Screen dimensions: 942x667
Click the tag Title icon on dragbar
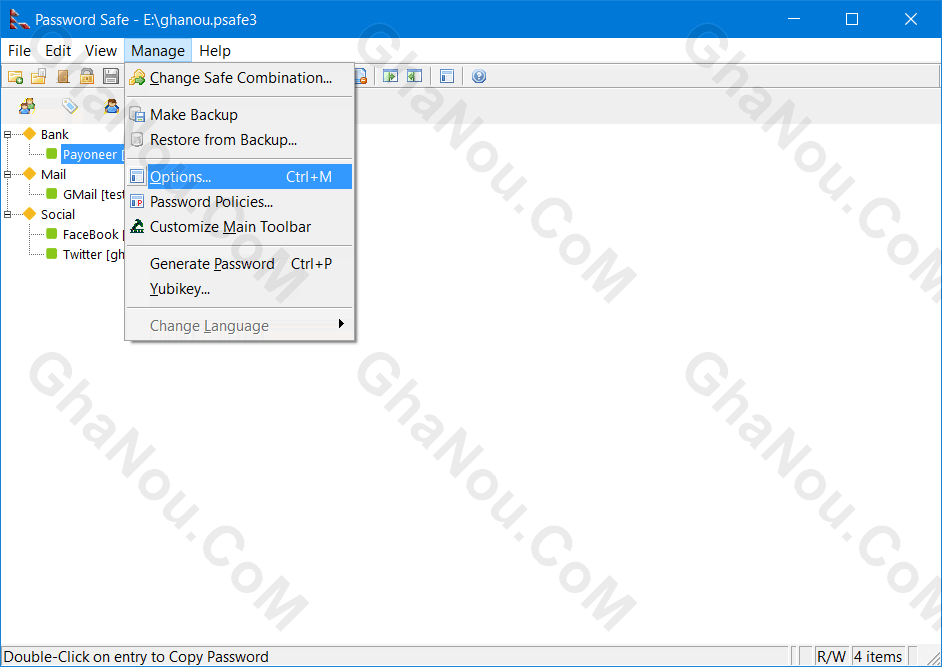coord(70,106)
